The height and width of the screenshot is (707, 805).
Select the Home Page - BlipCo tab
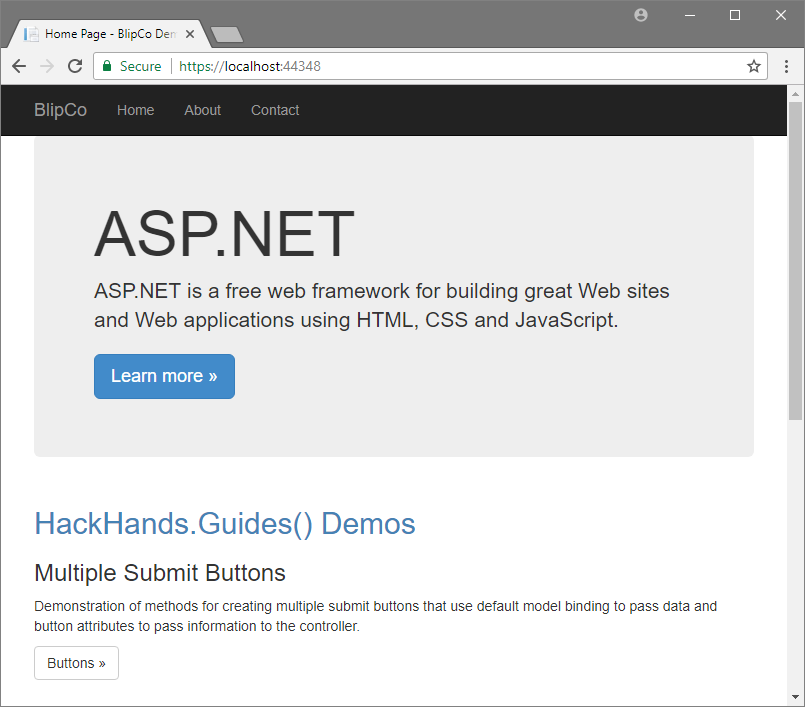pos(108,34)
